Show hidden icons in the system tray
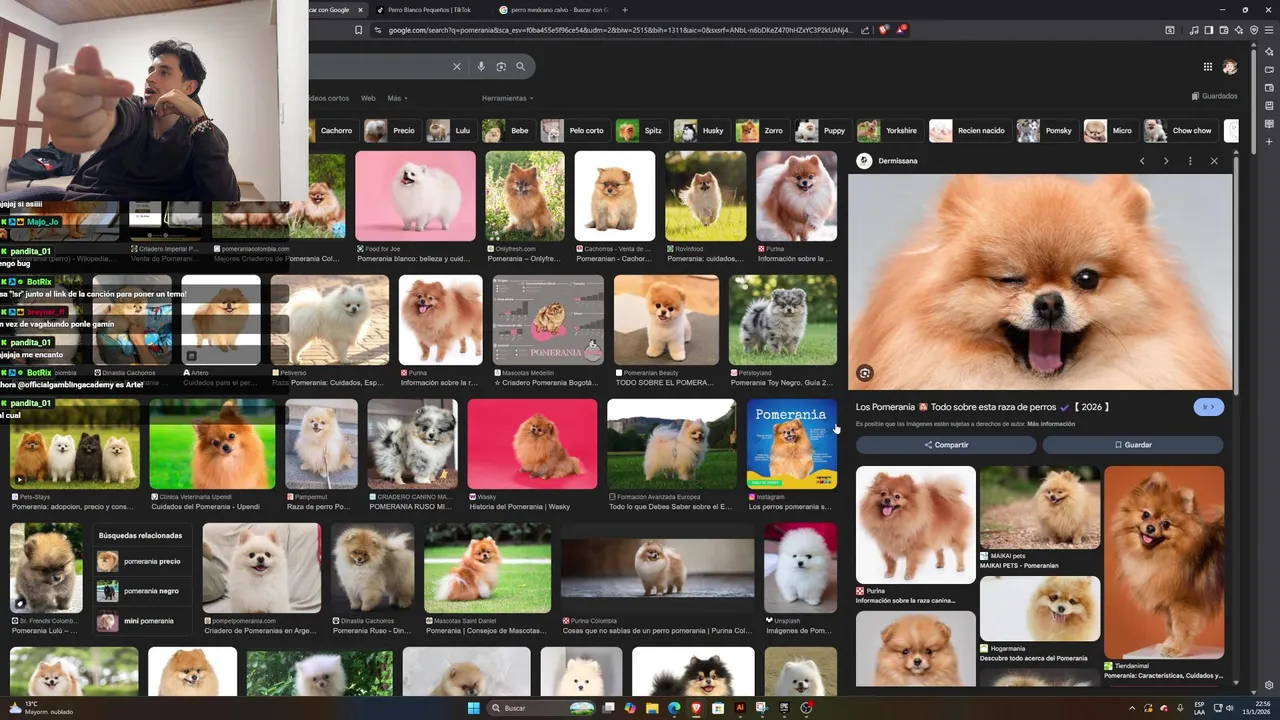The image size is (1280, 720). pyautogui.click(x=1132, y=708)
